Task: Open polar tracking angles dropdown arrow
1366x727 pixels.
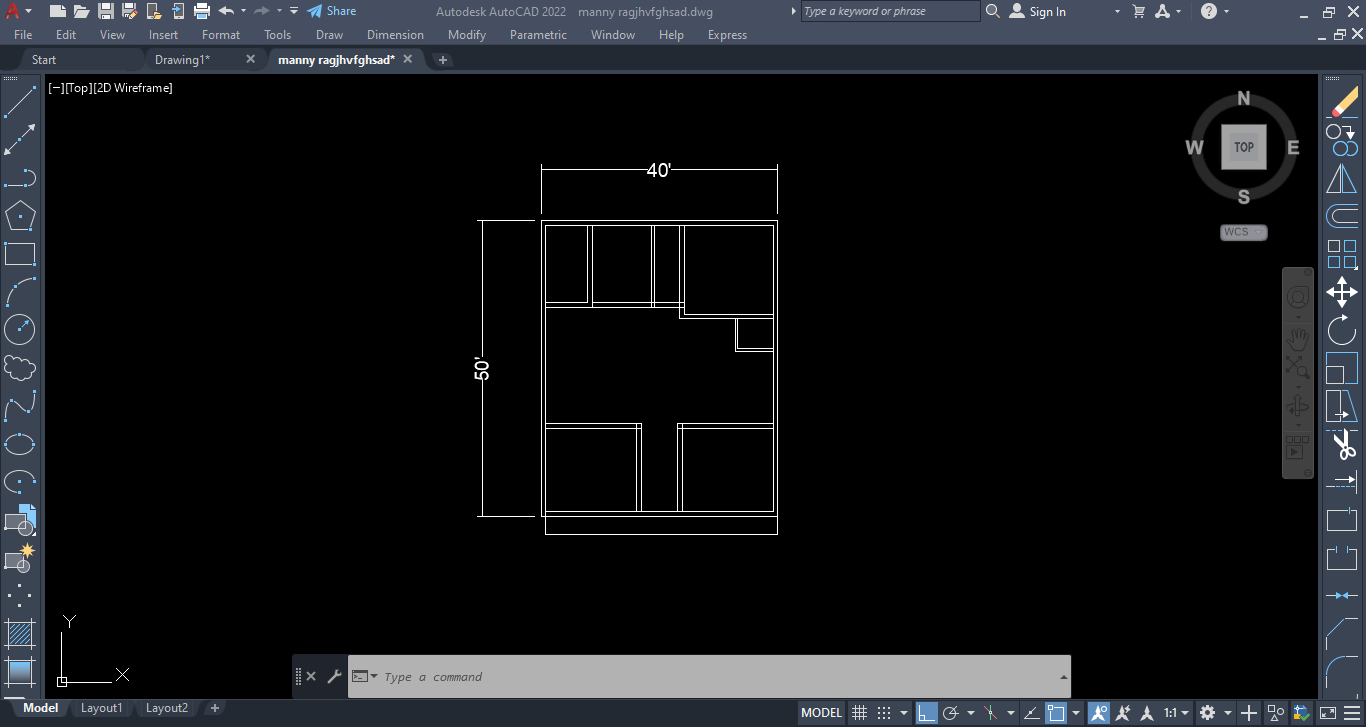Action: point(970,713)
